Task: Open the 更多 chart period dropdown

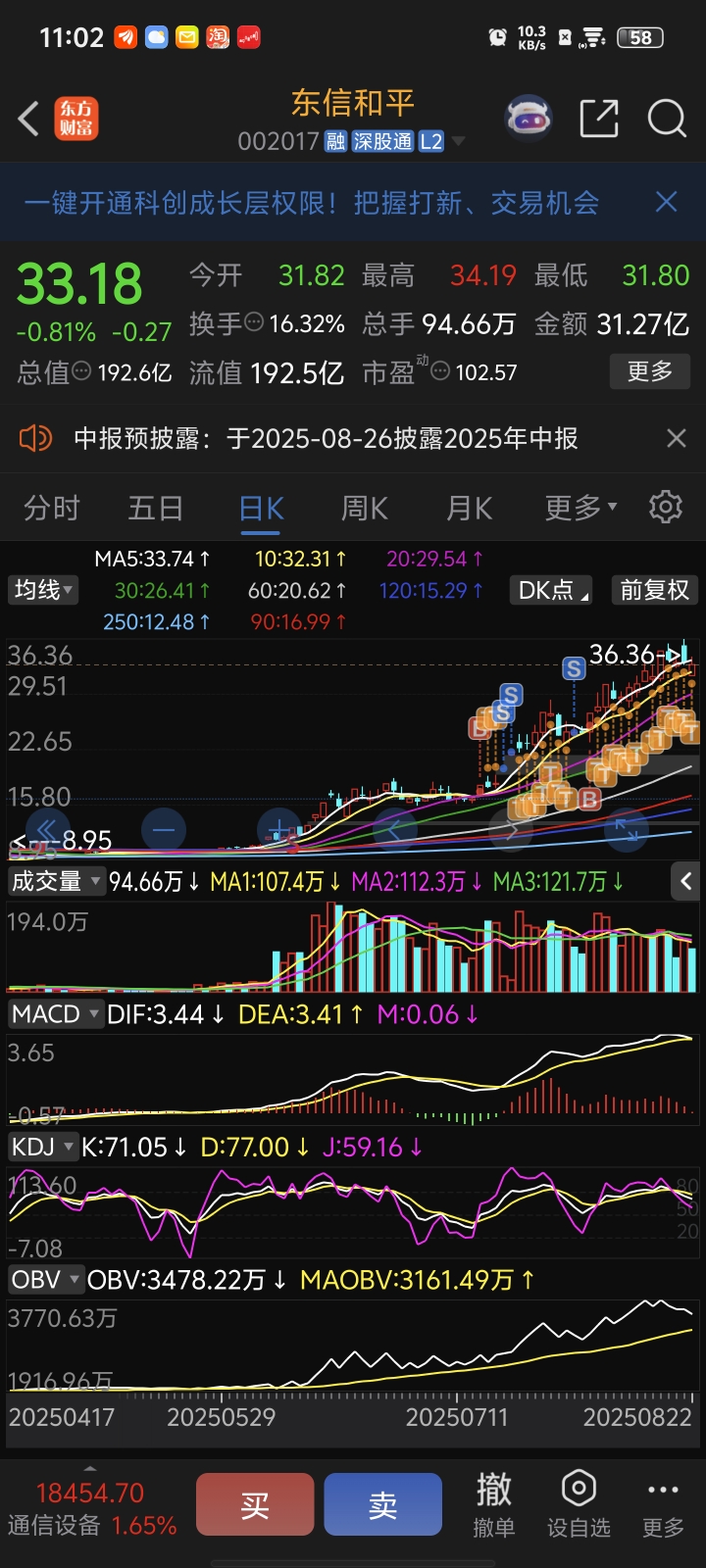Action: coord(581,507)
